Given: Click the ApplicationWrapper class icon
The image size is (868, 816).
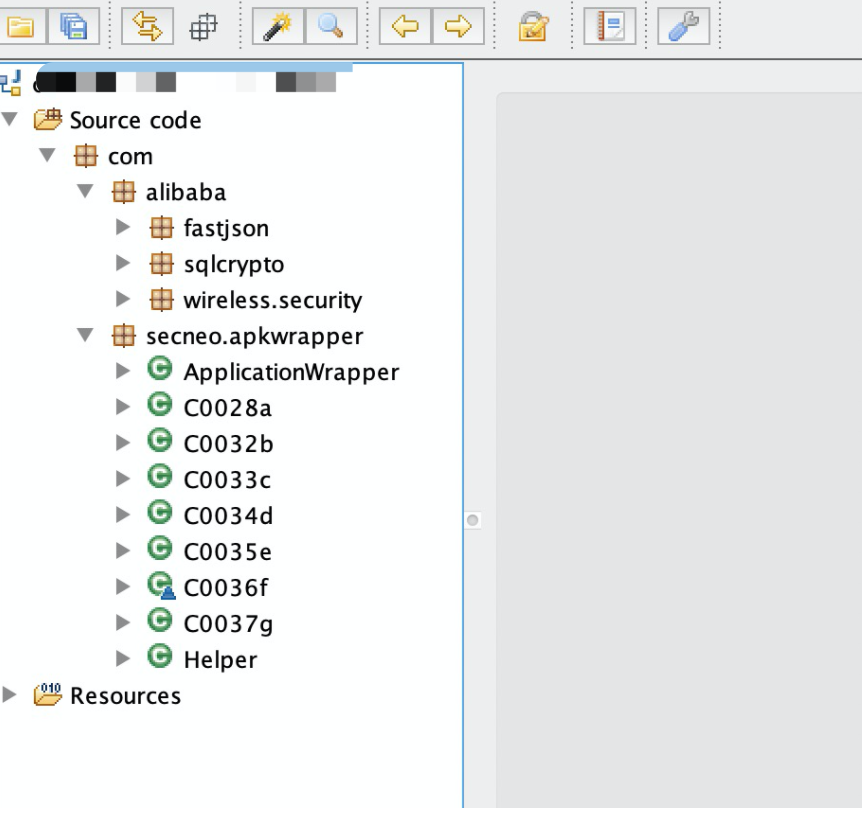Looking at the screenshot, I should point(160,369).
